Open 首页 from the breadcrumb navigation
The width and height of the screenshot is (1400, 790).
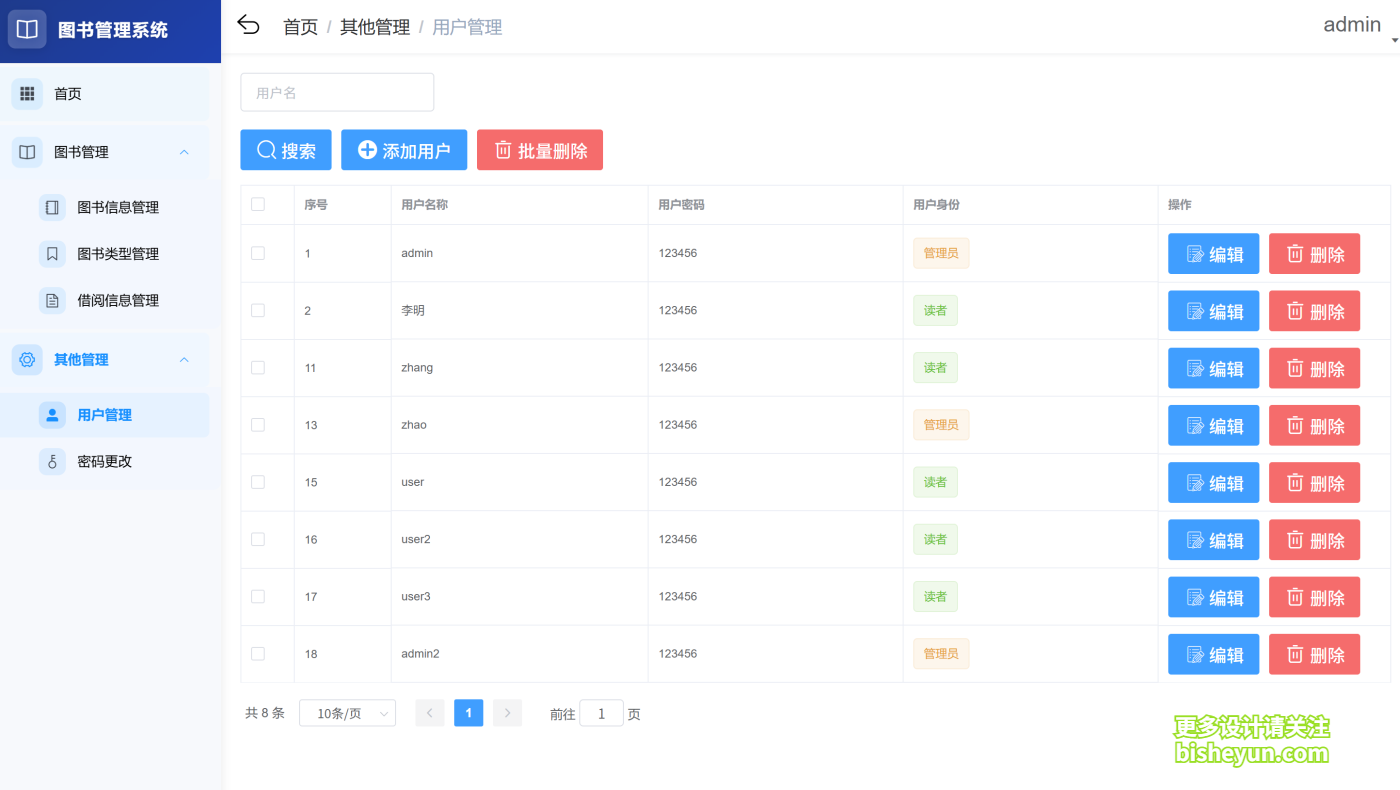299,27
